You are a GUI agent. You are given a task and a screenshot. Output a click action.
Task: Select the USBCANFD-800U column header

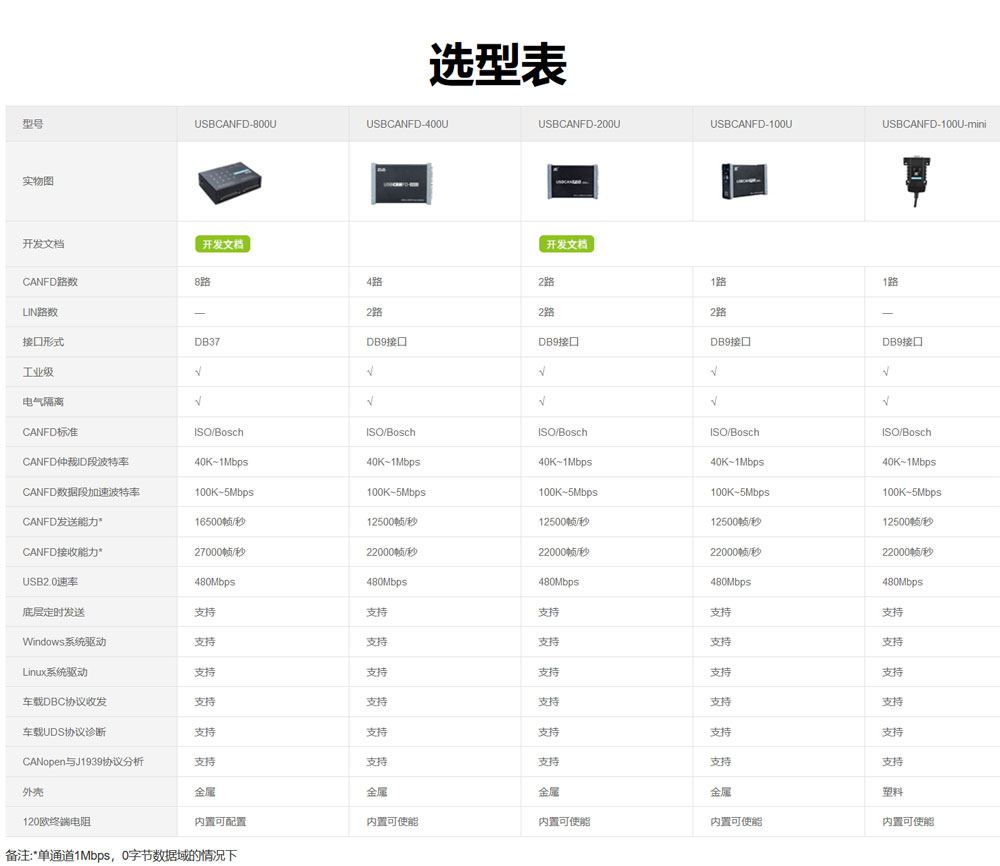click(x=235, y=124)
